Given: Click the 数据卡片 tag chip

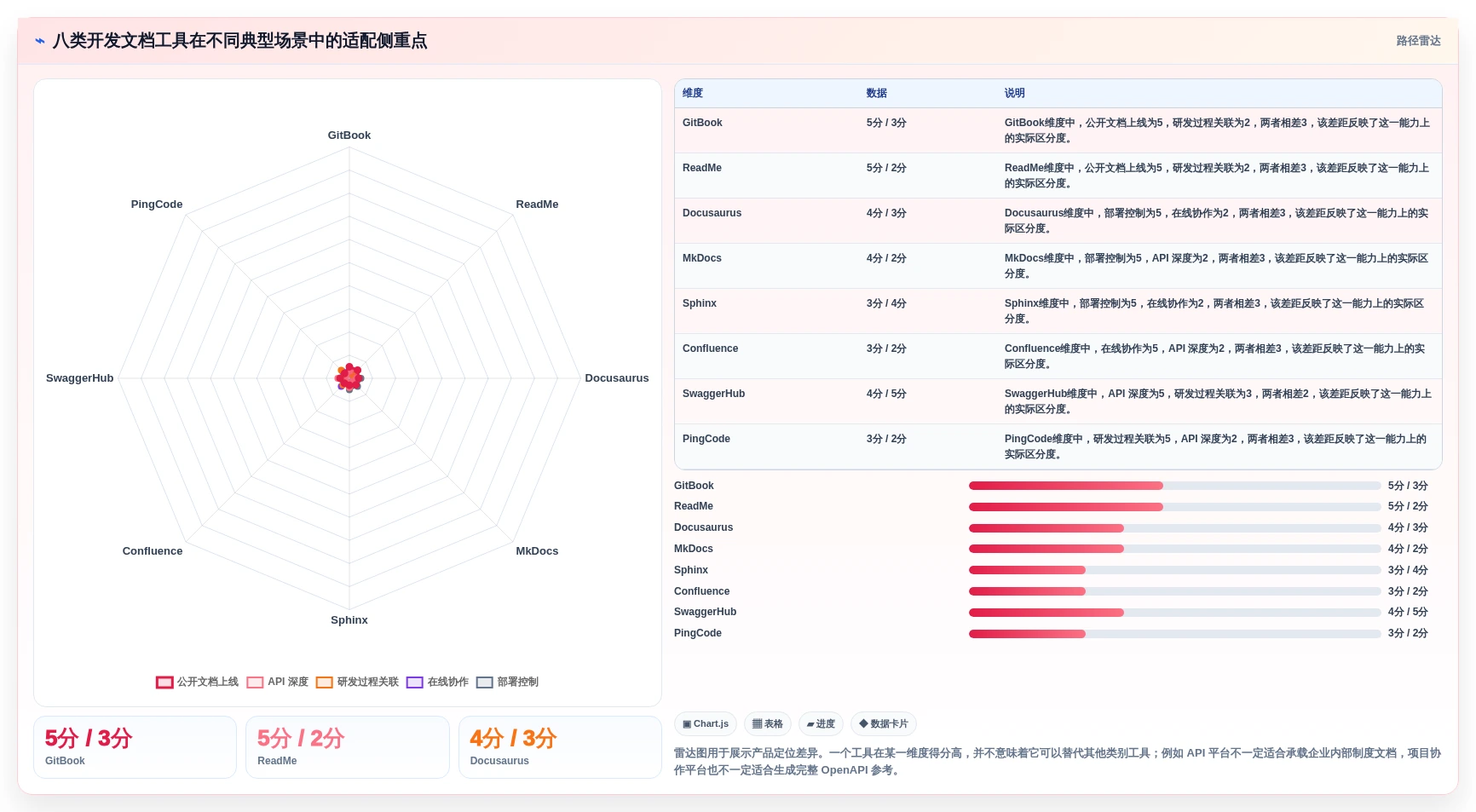Looking at the screenshot, I should (884, 724).
